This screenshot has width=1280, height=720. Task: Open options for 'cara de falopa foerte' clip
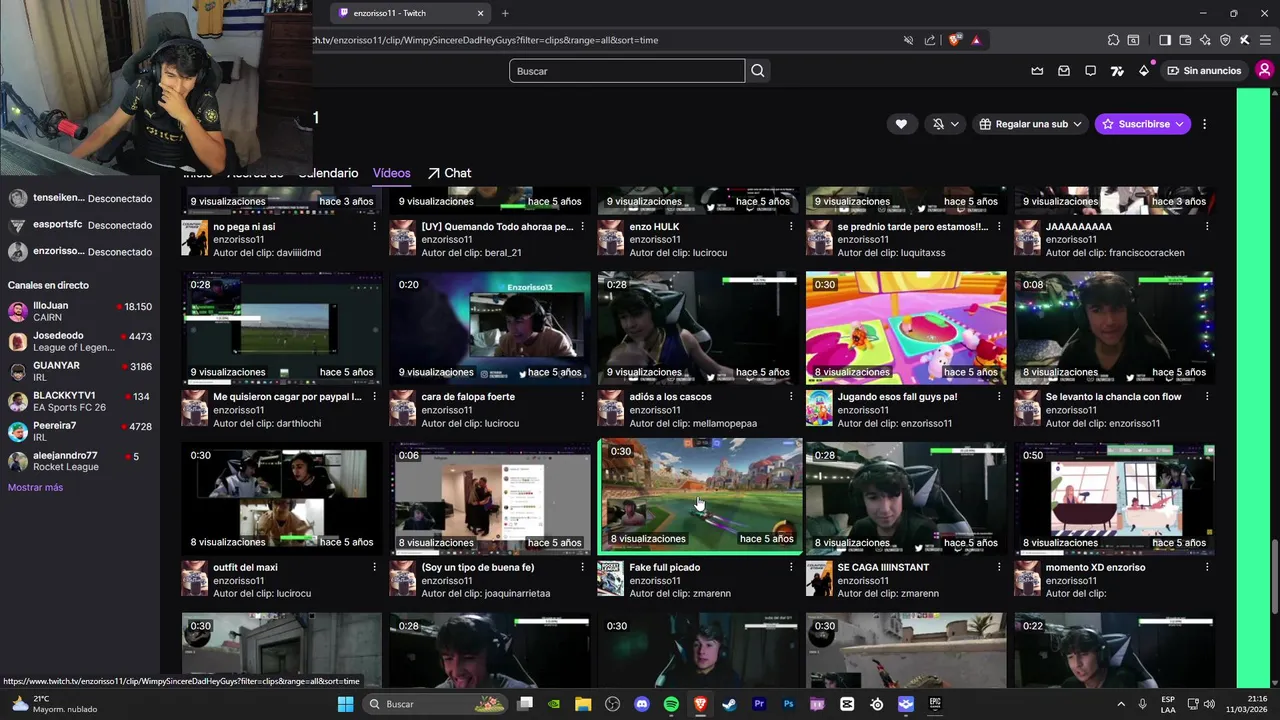583,397
